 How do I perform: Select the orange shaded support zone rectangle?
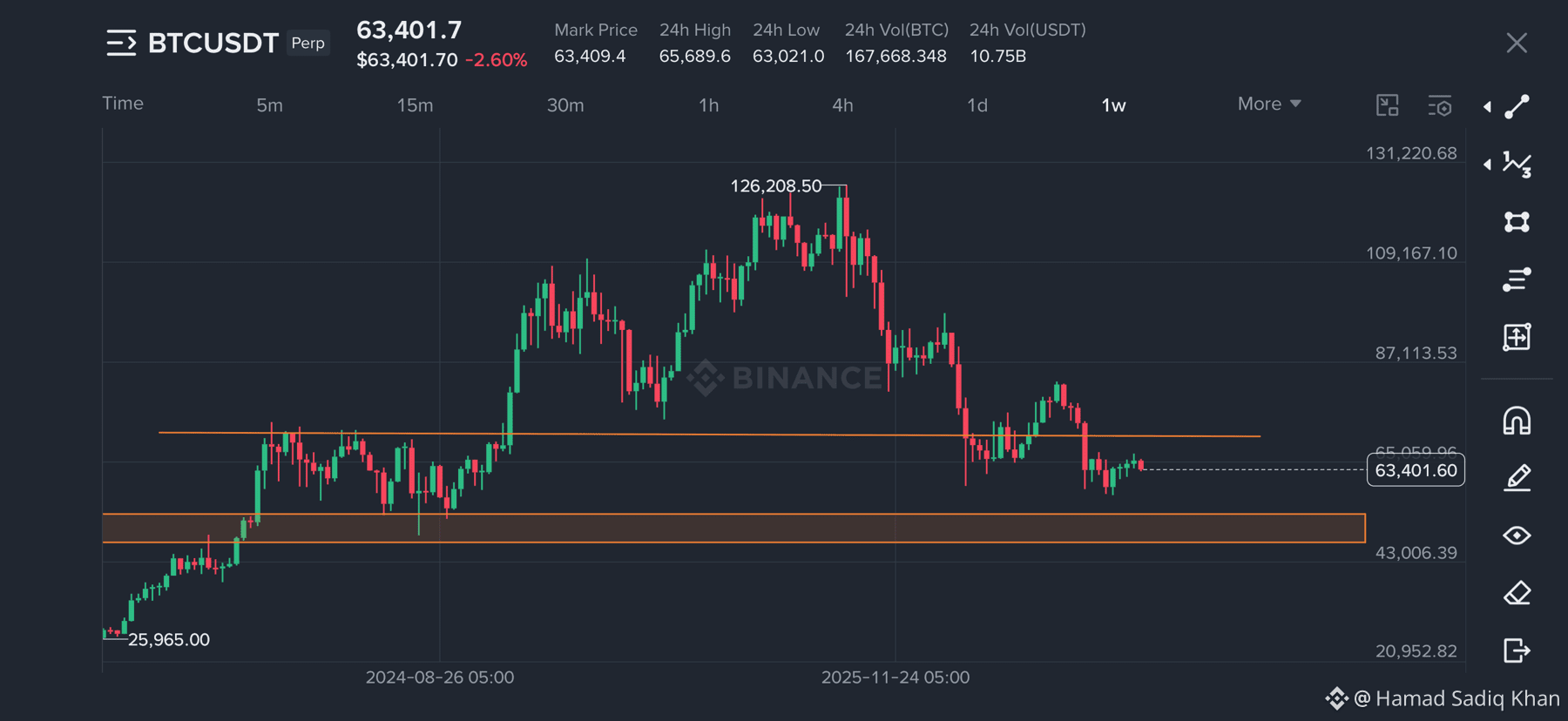[x=733, y=529]
